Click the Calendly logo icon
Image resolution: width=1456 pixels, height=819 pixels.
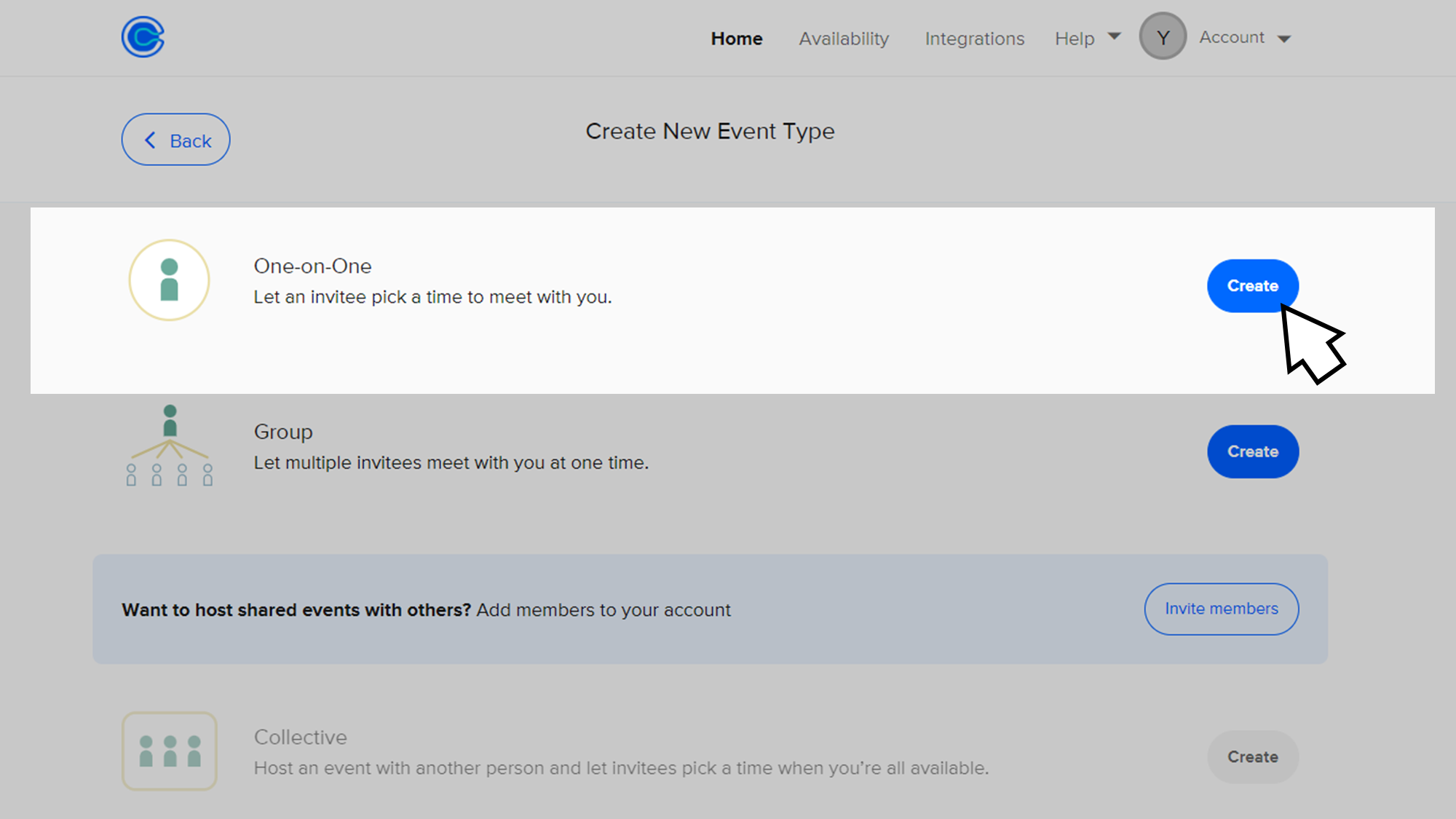pos(143,37)
